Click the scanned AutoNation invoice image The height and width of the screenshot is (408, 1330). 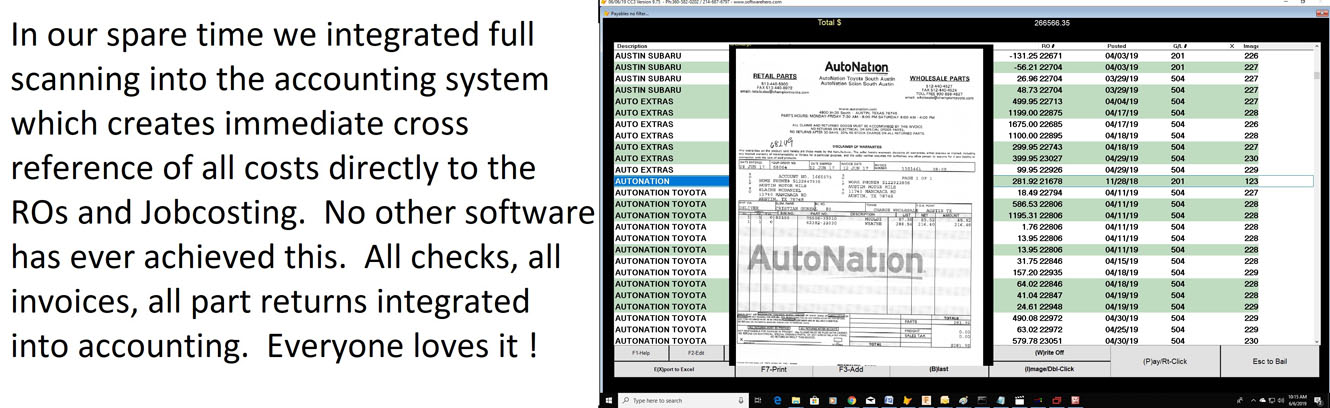(x=863, y=207)
